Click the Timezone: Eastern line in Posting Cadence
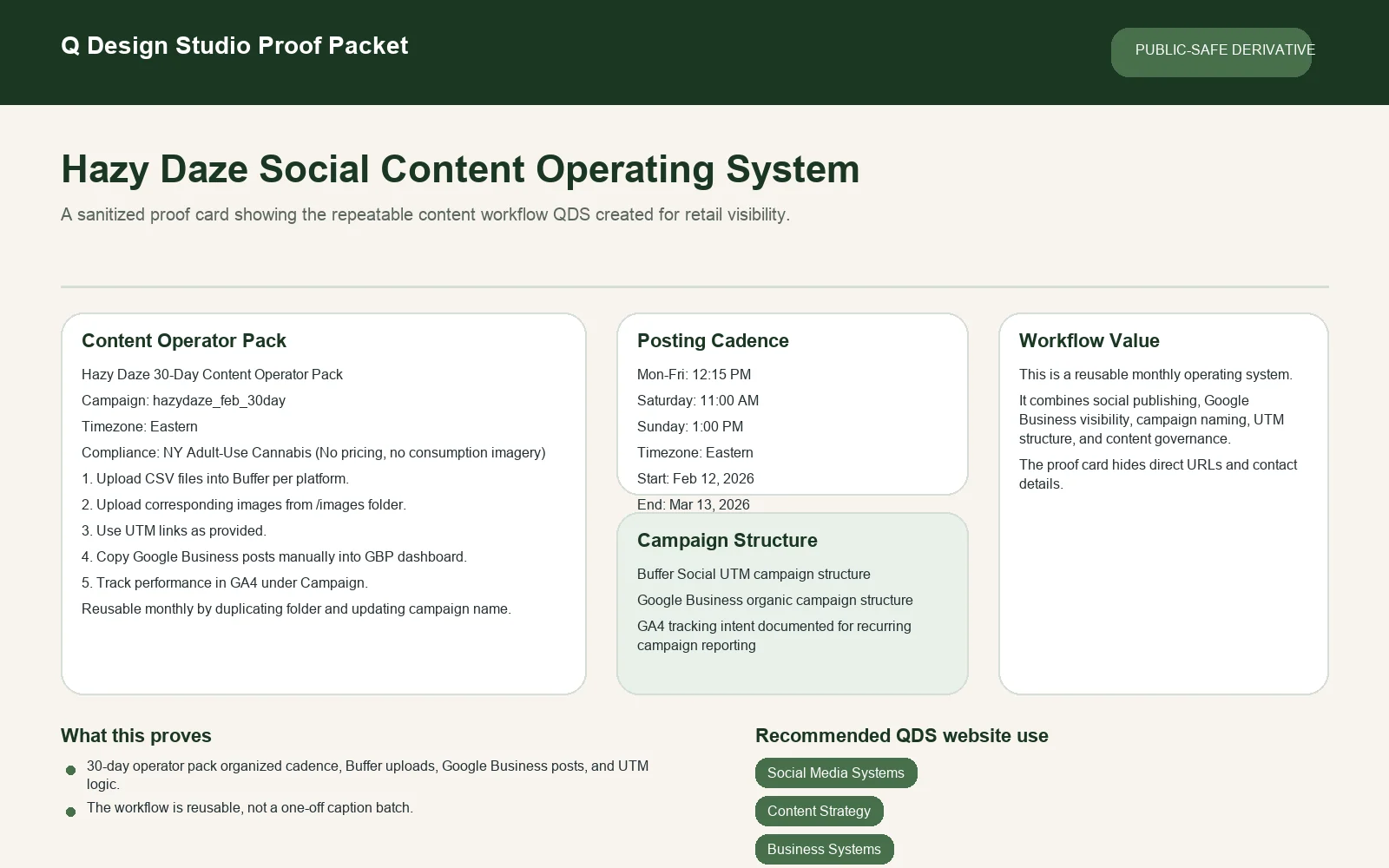The height and width of the screenshot is (868, 1389). point(695,452)
